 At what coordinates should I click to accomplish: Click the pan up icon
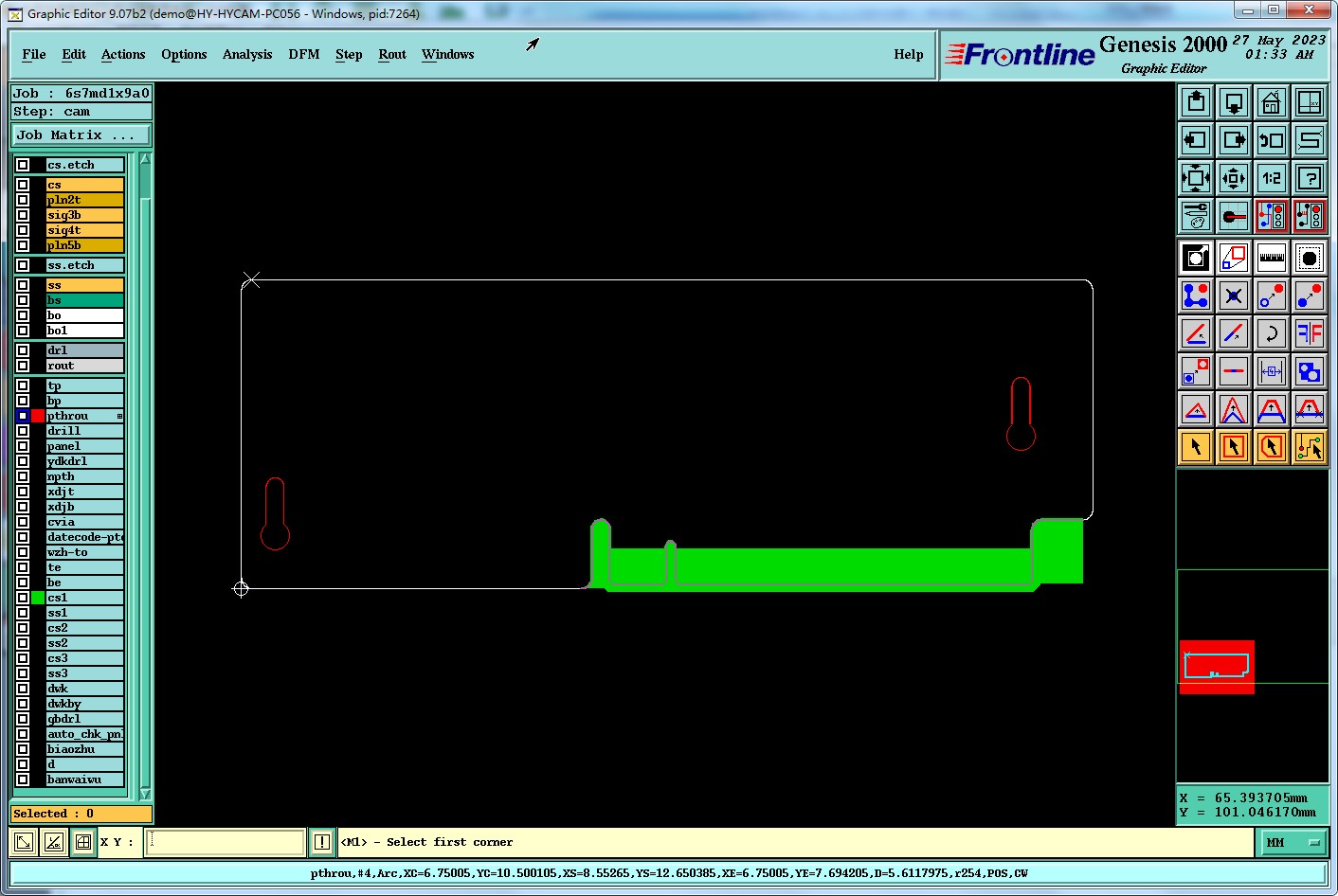1196,102
